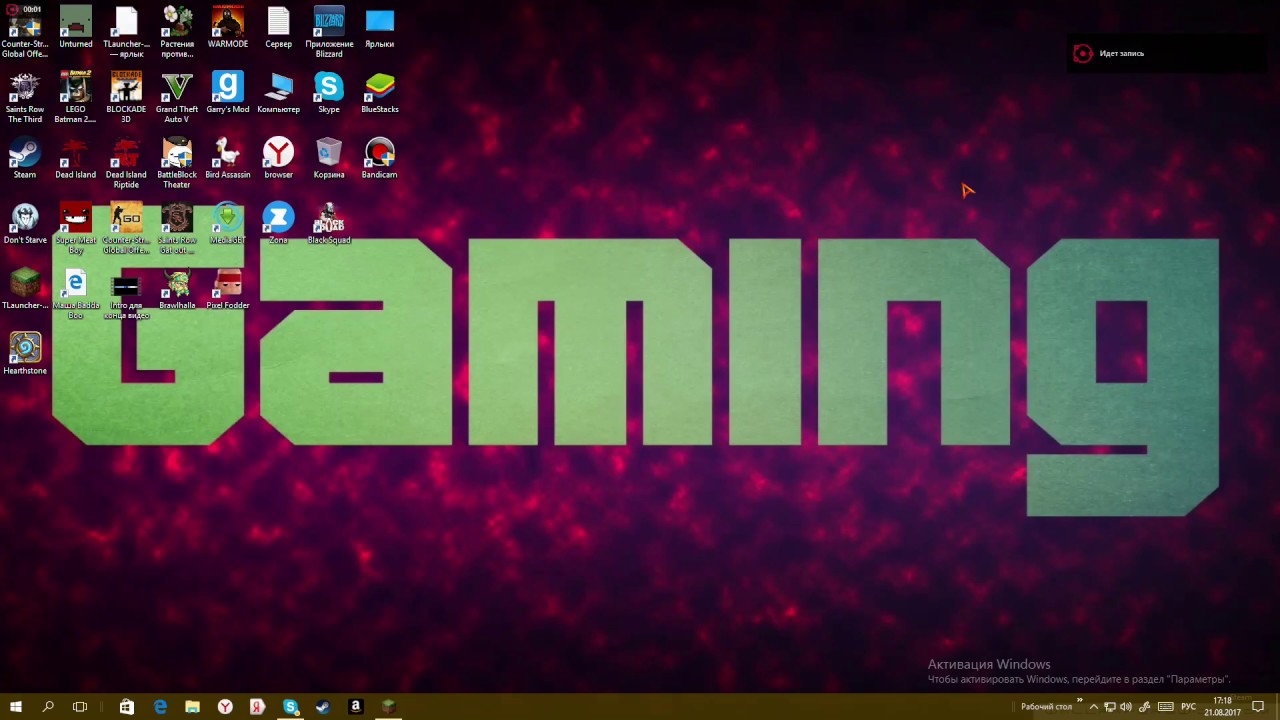This screenshot has height=720, width=1280.
Task: Open the Yandex Я taskbar icon
Action: click(257, 707)
